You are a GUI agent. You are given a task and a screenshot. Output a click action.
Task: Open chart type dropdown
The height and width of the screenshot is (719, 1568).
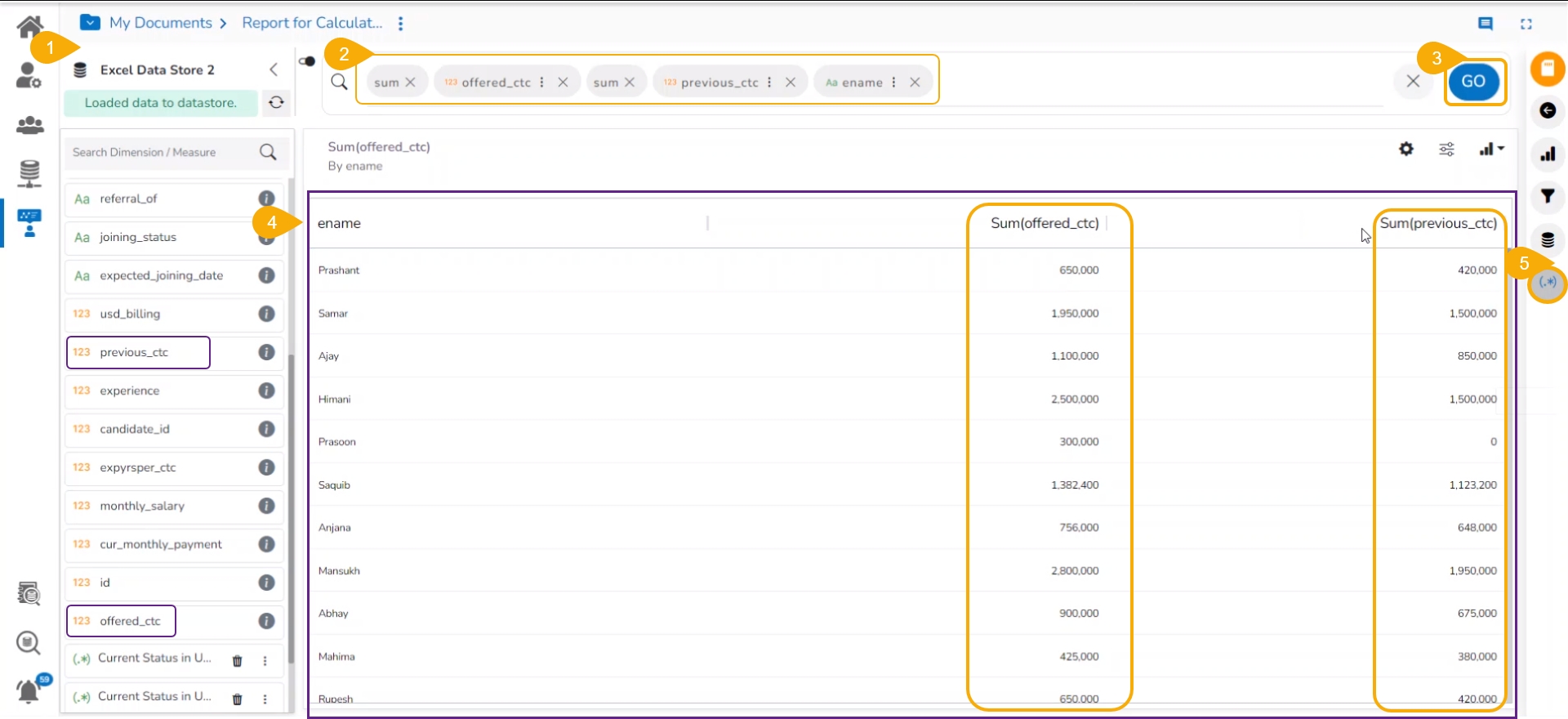tap(1491, 150)
